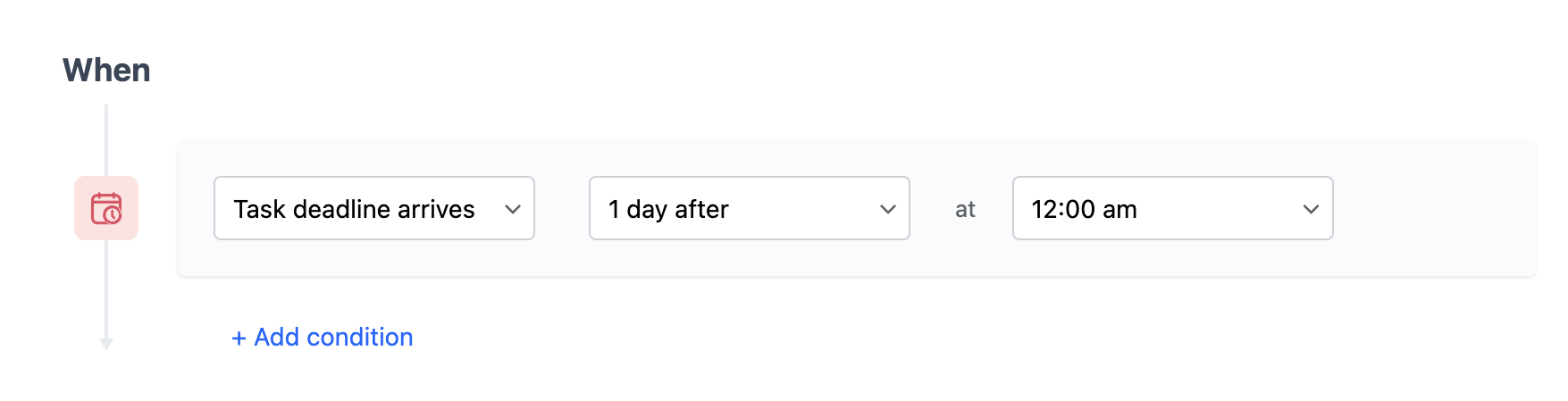Viewport: 1568px width, 401px height.
Task: Click the downward arrowhead ending the timeline
Action: (x=106, y=344)
